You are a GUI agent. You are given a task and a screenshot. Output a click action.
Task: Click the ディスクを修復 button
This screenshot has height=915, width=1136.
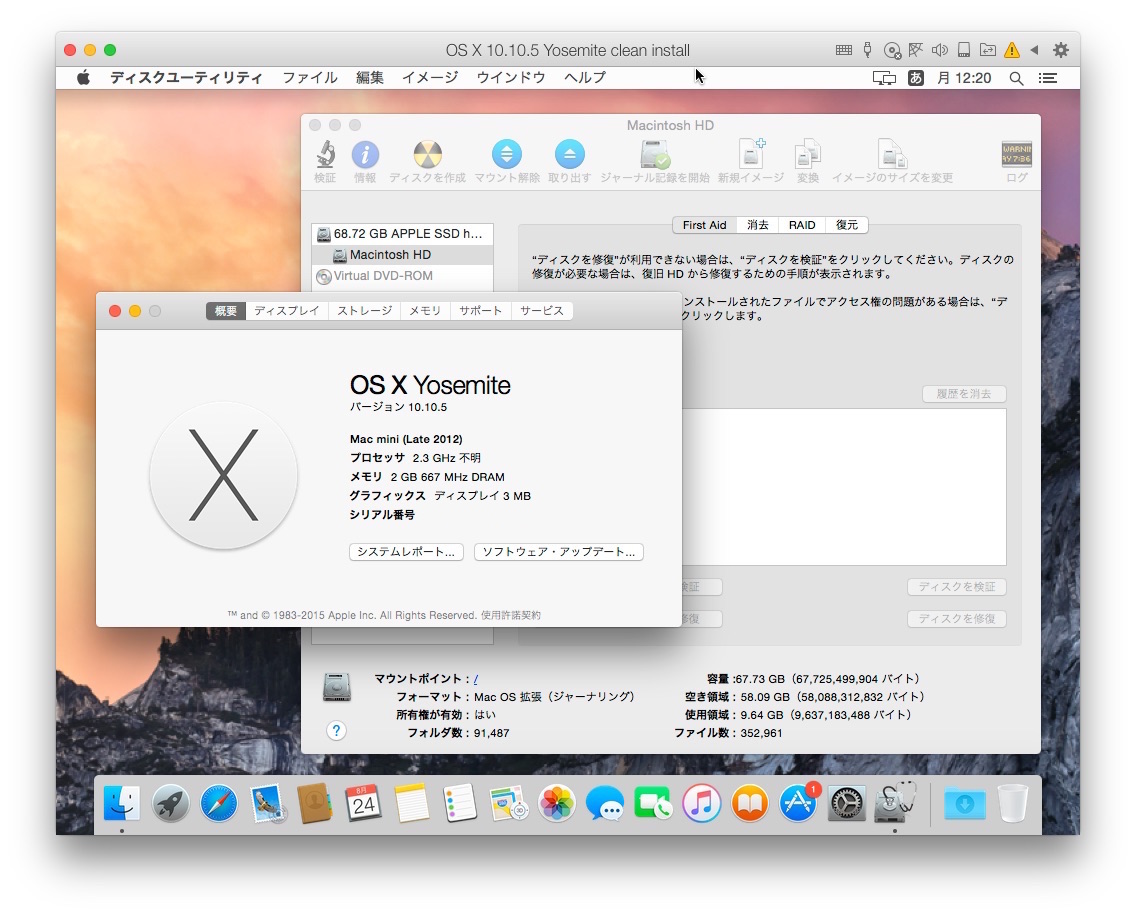(956, 619)
